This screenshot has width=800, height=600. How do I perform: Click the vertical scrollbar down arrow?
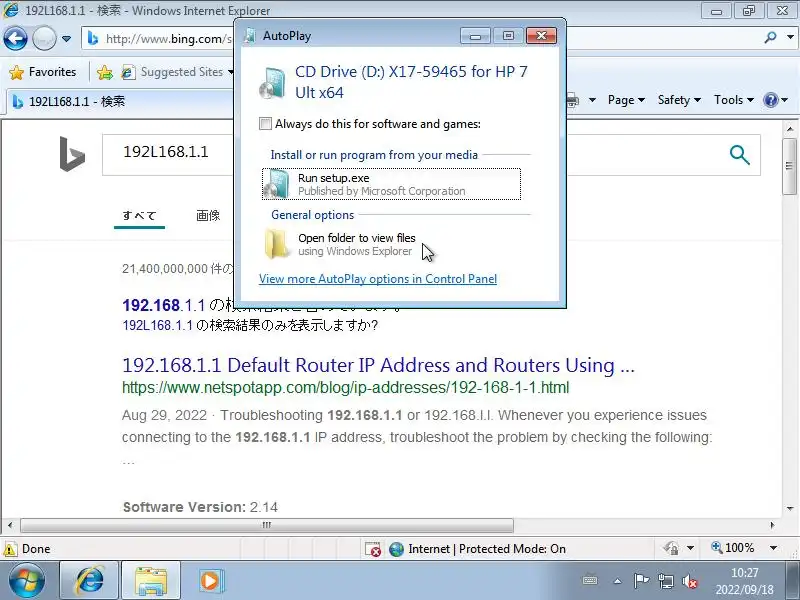pos(790,508)
